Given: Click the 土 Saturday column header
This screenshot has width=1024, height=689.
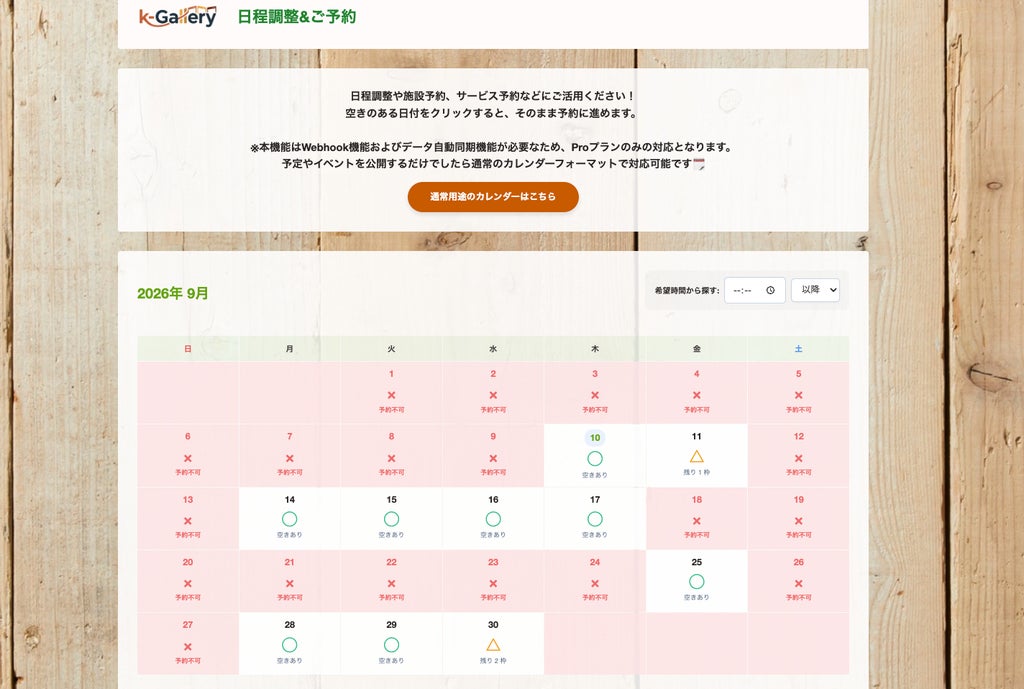Looking at the screenshot, I should [x=798, y=349].
